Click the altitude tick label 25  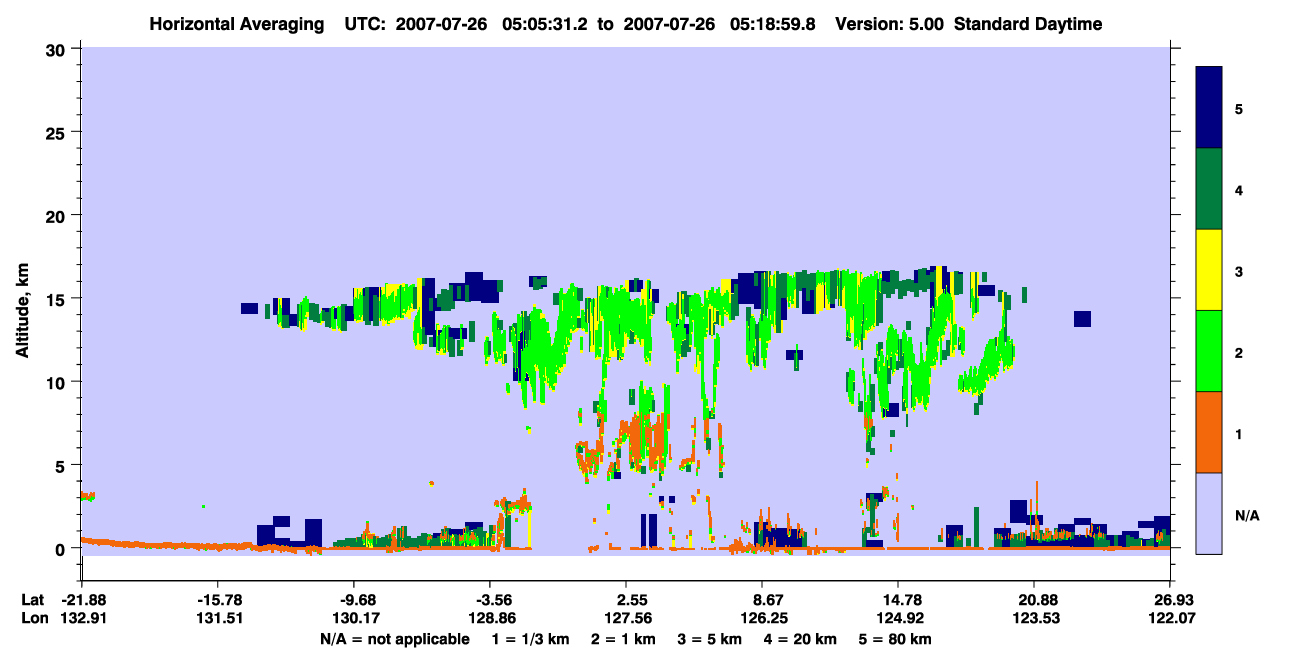tap(58, 132)
